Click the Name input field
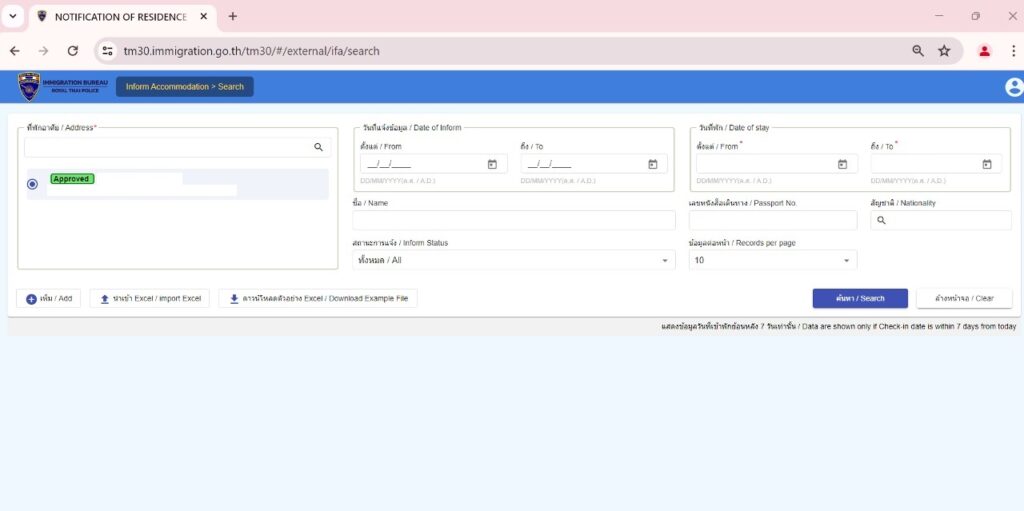1024x511 pixels. (514, 220)
